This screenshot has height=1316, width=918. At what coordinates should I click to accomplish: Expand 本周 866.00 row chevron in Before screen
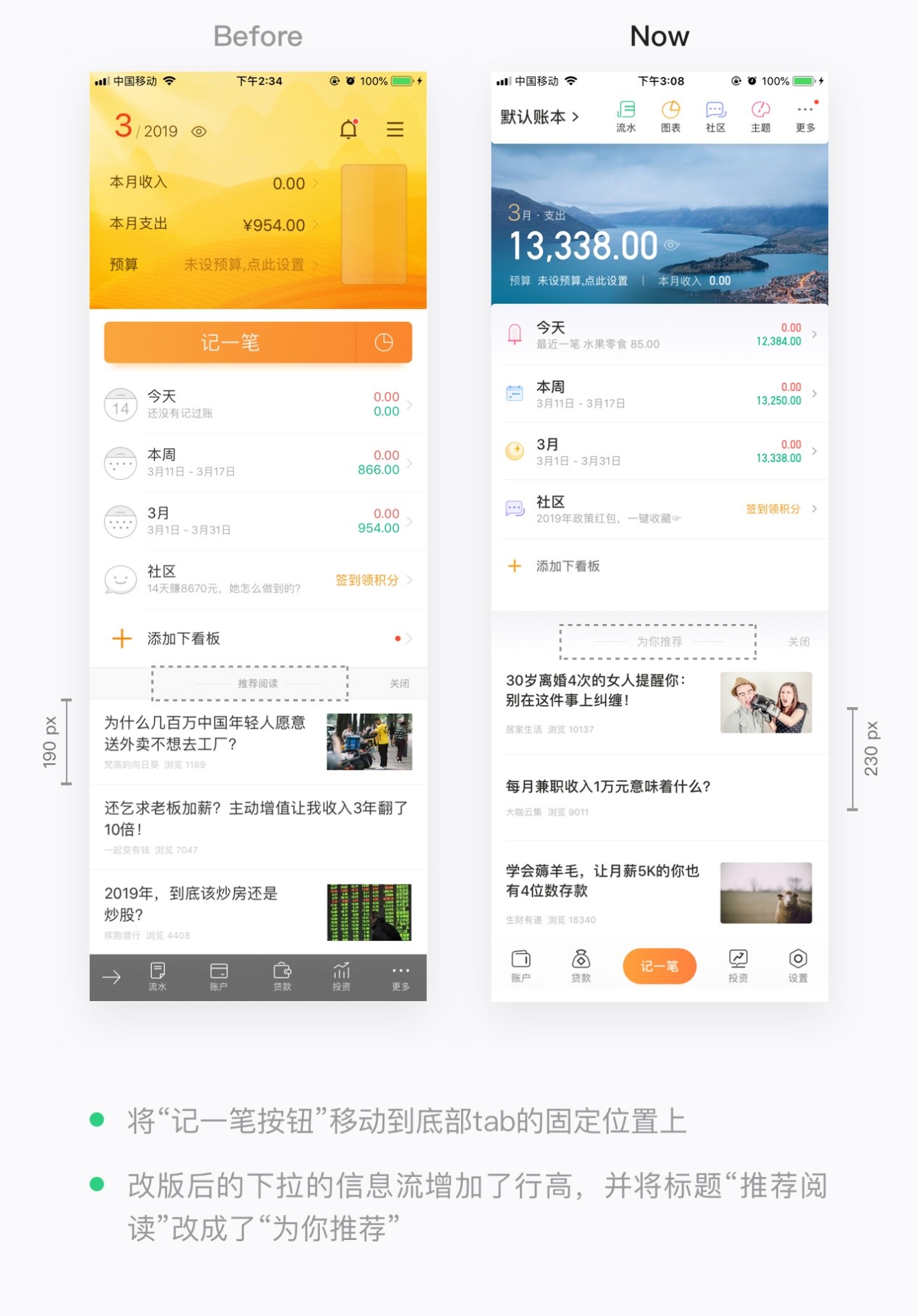[x=410, y=463]
